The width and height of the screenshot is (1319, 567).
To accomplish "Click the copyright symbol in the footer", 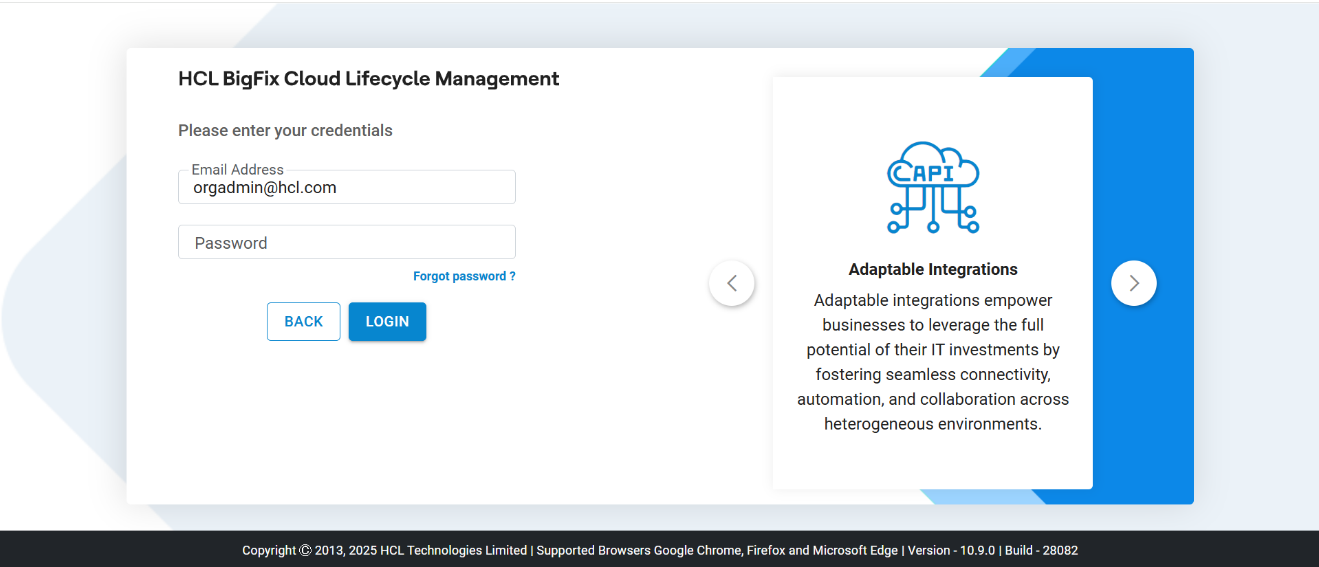I will [305, 550].
